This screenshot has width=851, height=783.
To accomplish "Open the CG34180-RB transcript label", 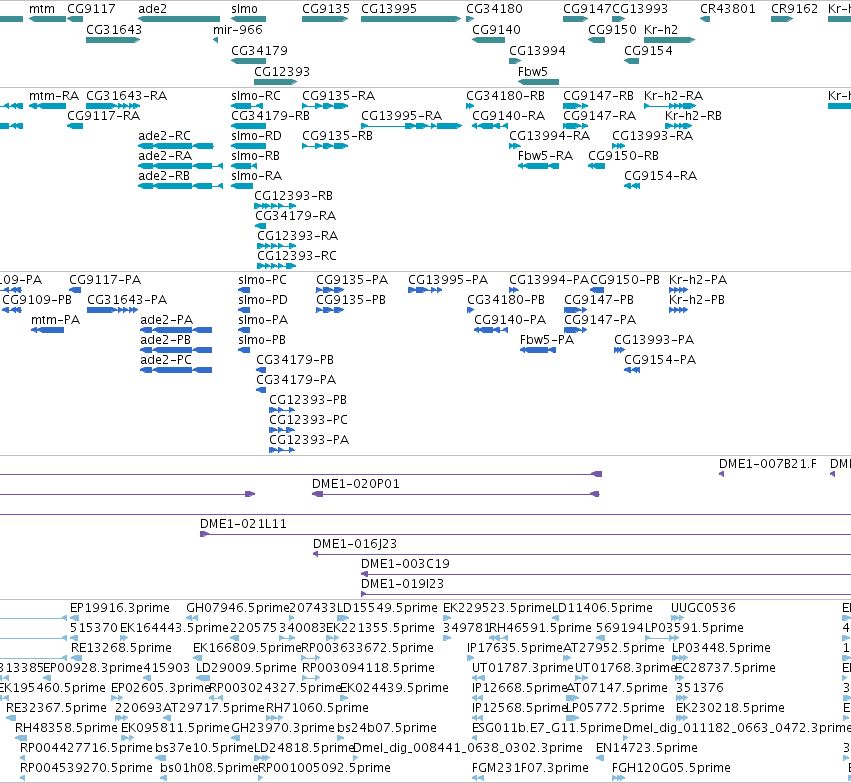I will click(x=505, y=96).
